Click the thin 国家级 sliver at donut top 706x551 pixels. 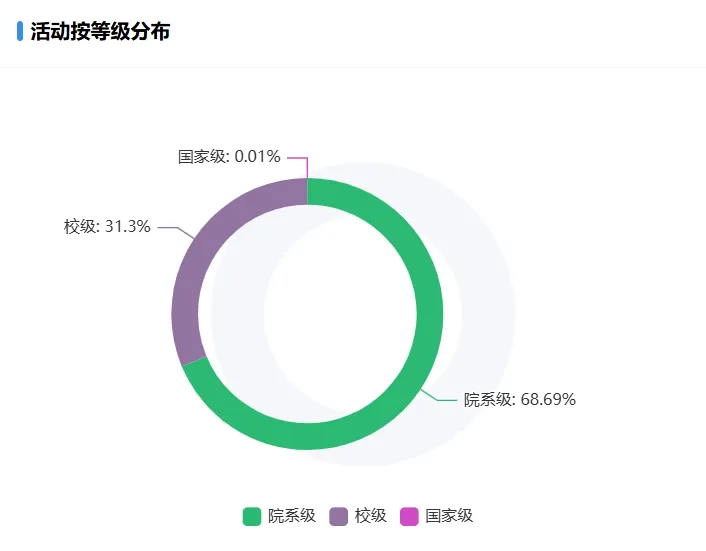point(307,191)
